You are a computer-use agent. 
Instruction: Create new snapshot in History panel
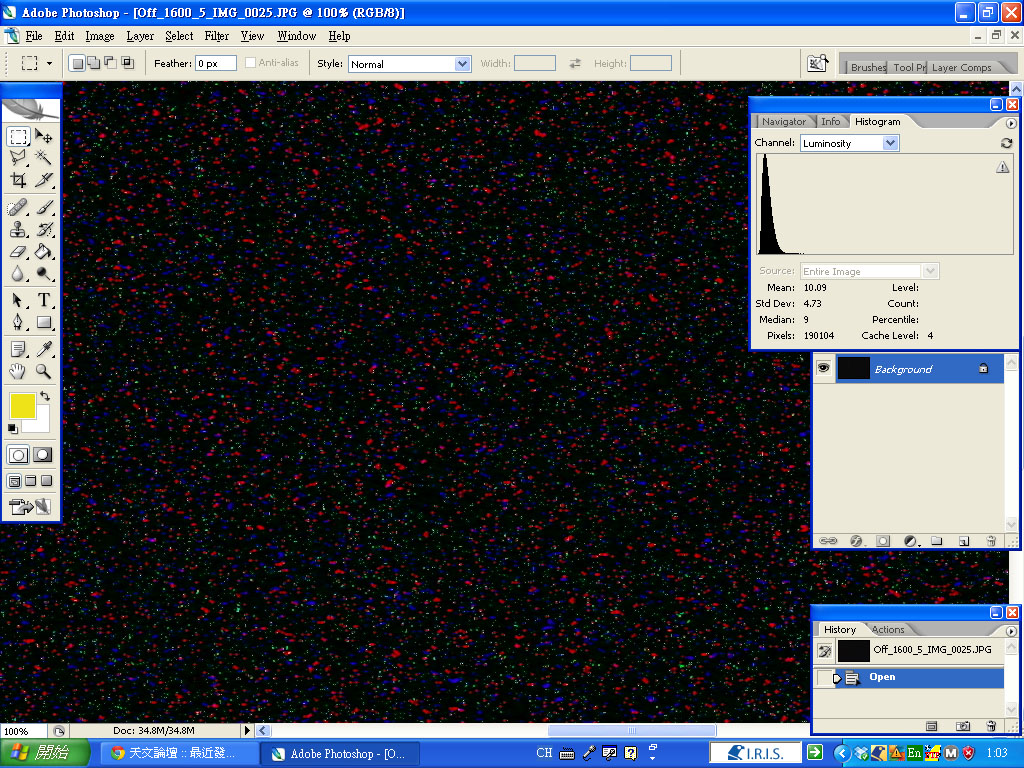tap(962, 725)
